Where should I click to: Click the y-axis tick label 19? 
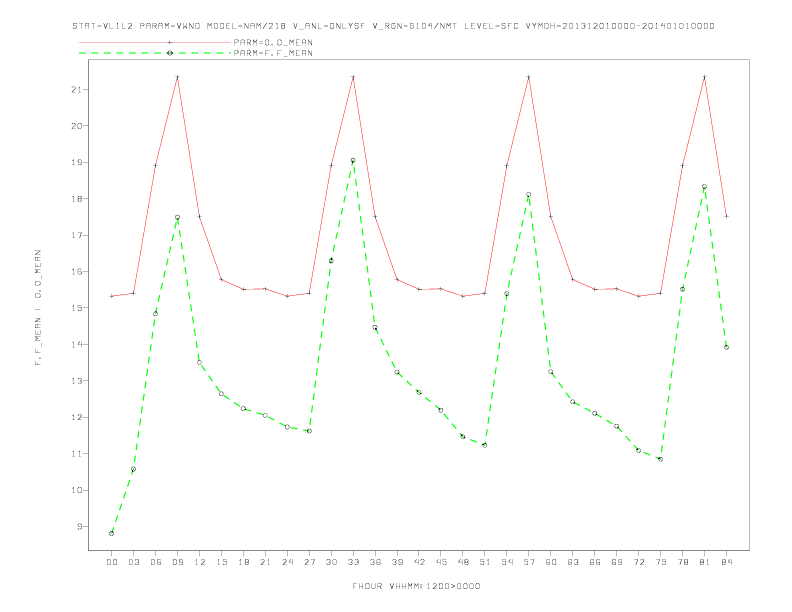[76, 163]
